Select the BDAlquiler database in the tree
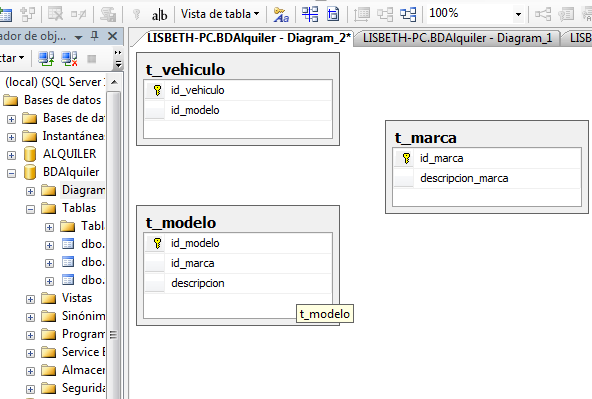 coord(71,172)
